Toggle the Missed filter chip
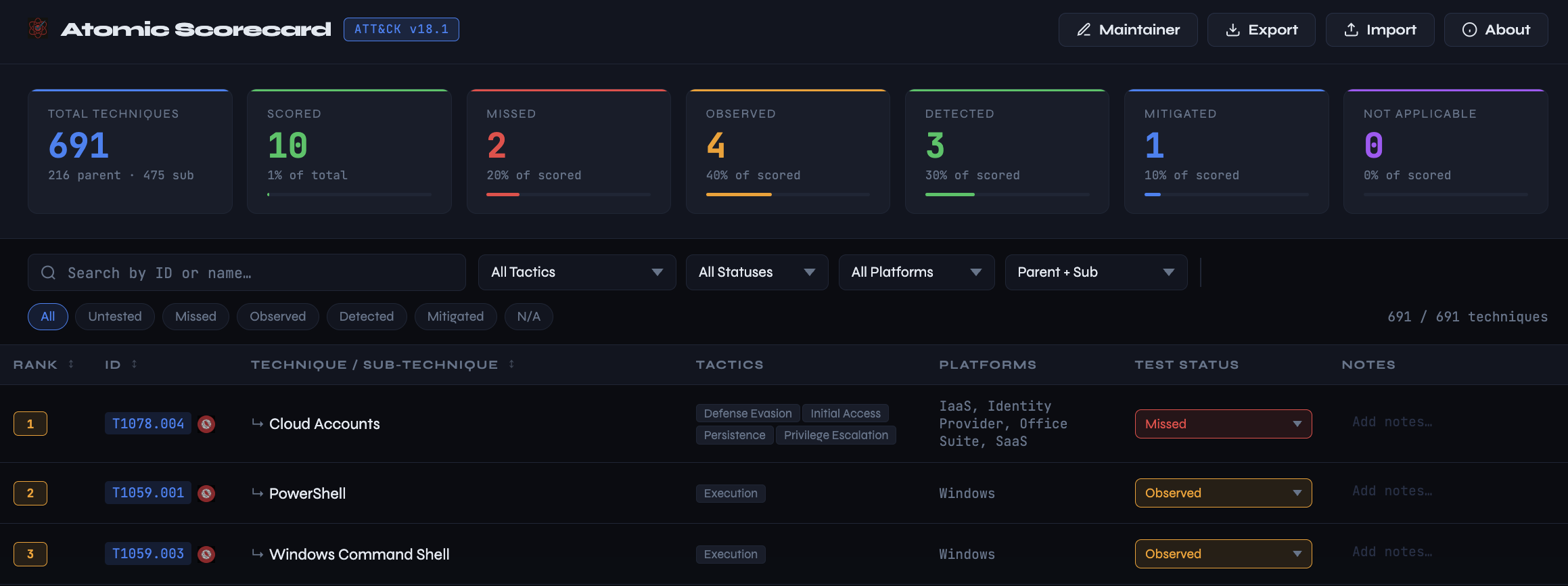The width and height of the screenshot is (1568, 586). (x=195, y=317)
